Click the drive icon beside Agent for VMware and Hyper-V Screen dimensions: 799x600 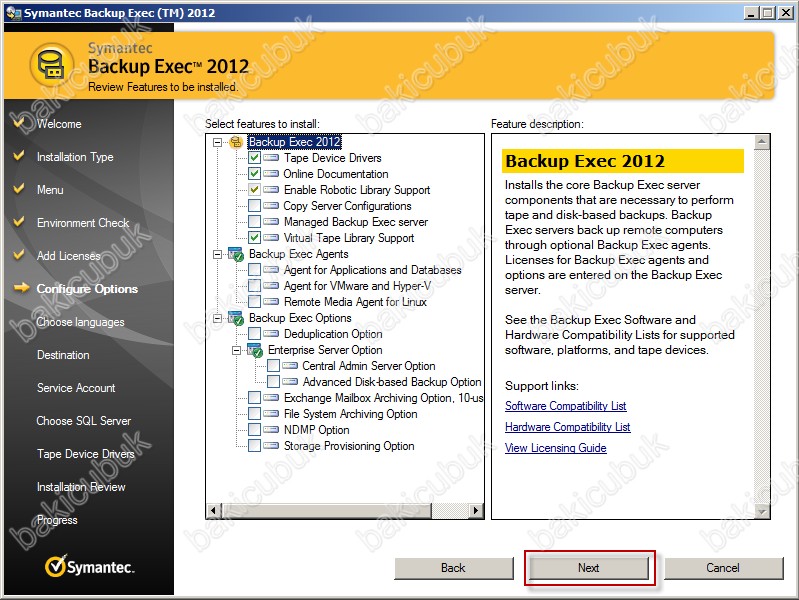click(271, 286)
